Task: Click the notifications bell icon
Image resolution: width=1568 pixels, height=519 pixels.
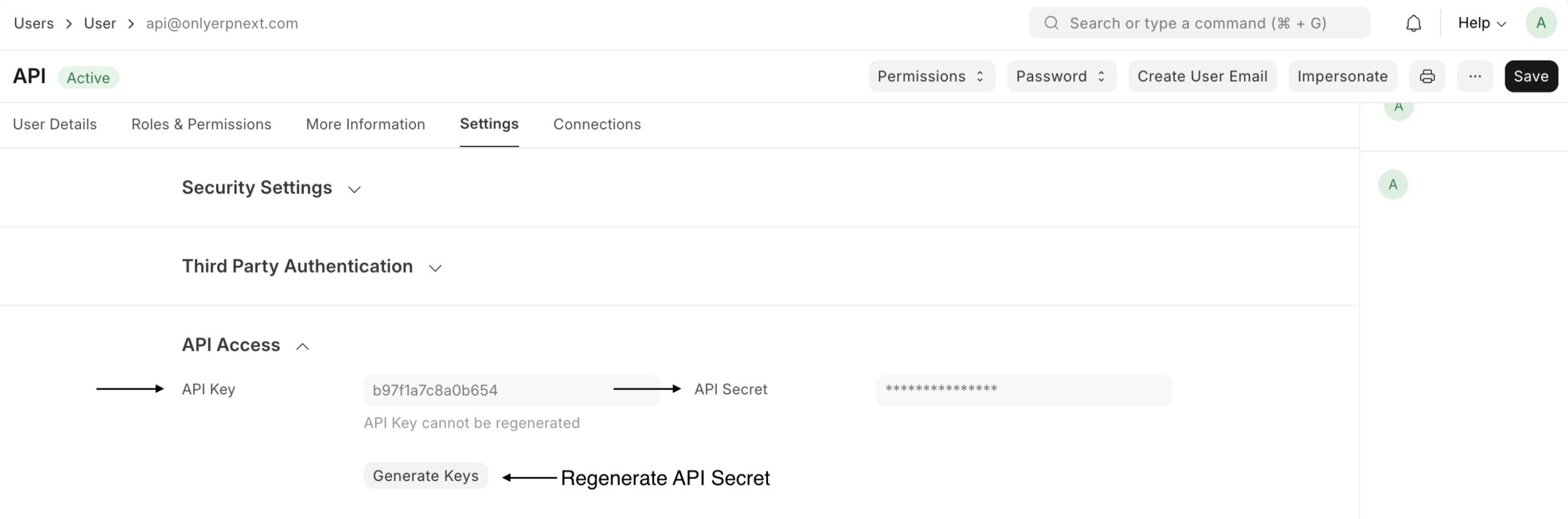Action: [x=1414, y=24]
